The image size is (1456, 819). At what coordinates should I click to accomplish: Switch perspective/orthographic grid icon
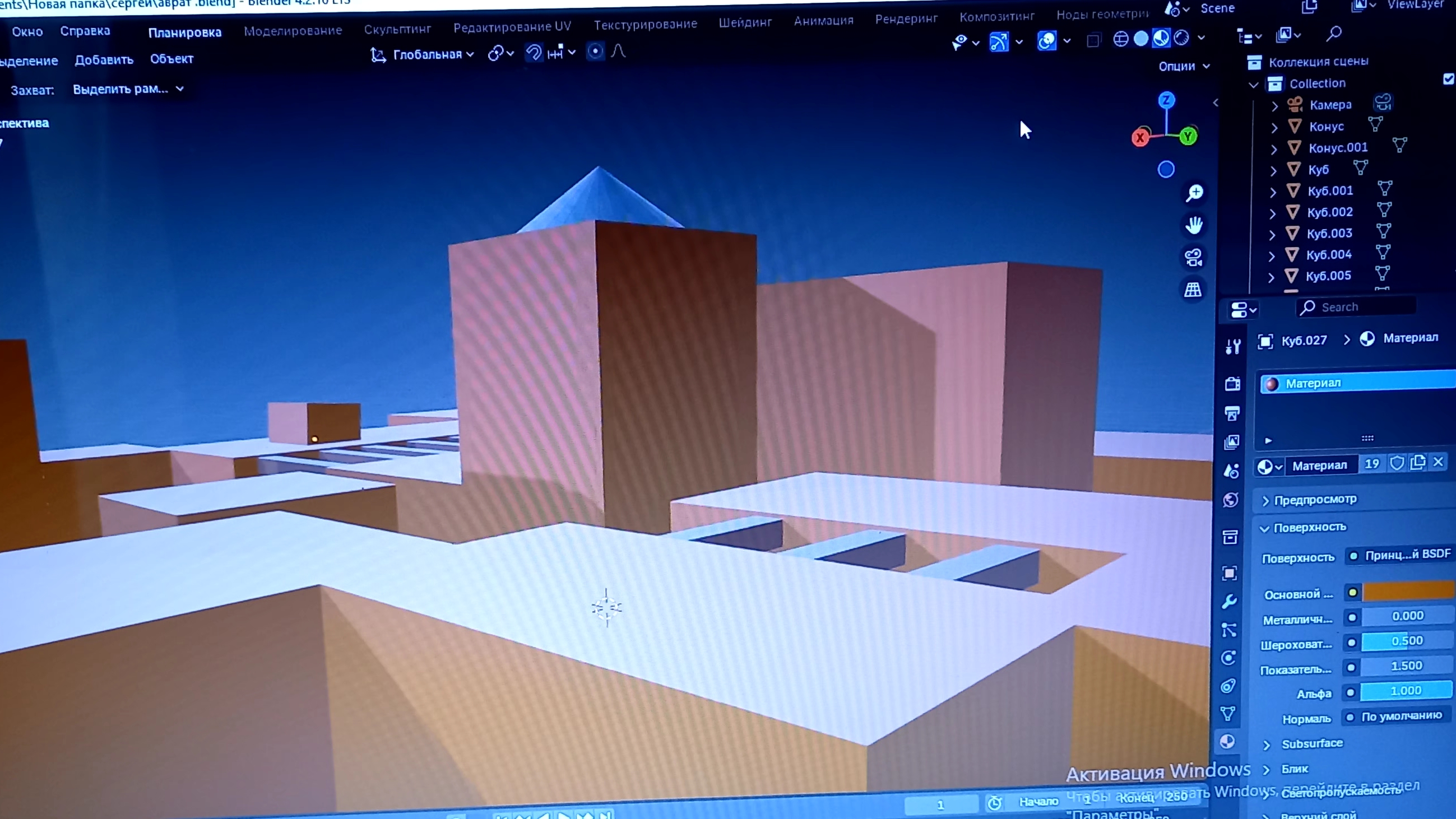coord(1193,290)
